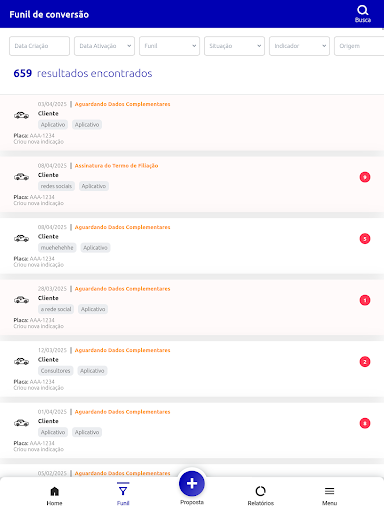
Task: Tap the blue plus Proposta button
Action: click(192, 483)
